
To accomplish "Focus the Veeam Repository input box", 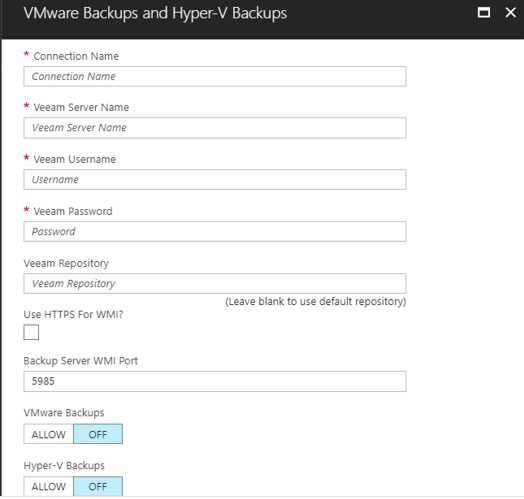I will [215, 284].
